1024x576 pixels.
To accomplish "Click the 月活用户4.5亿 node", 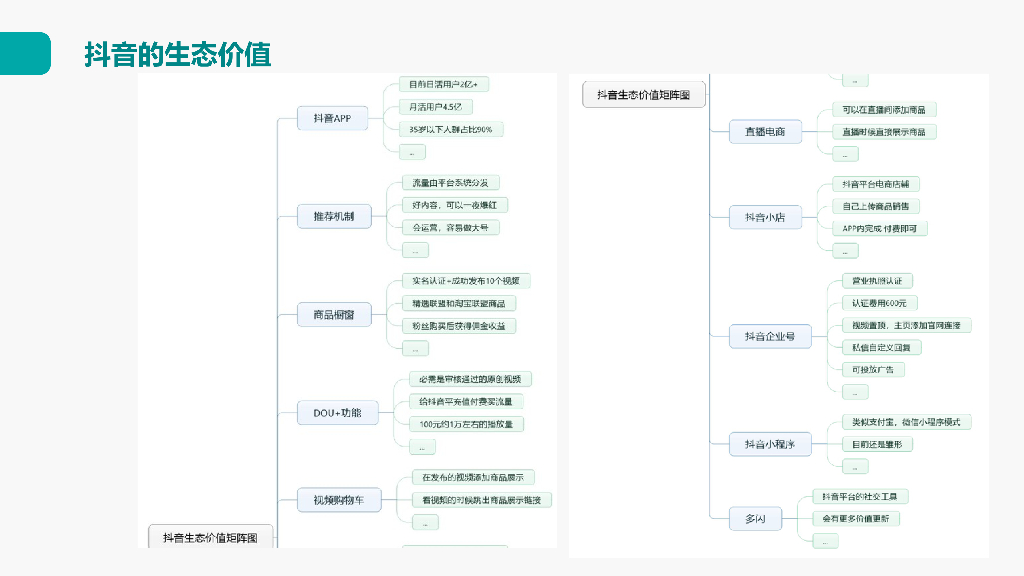I will point(436,106).
